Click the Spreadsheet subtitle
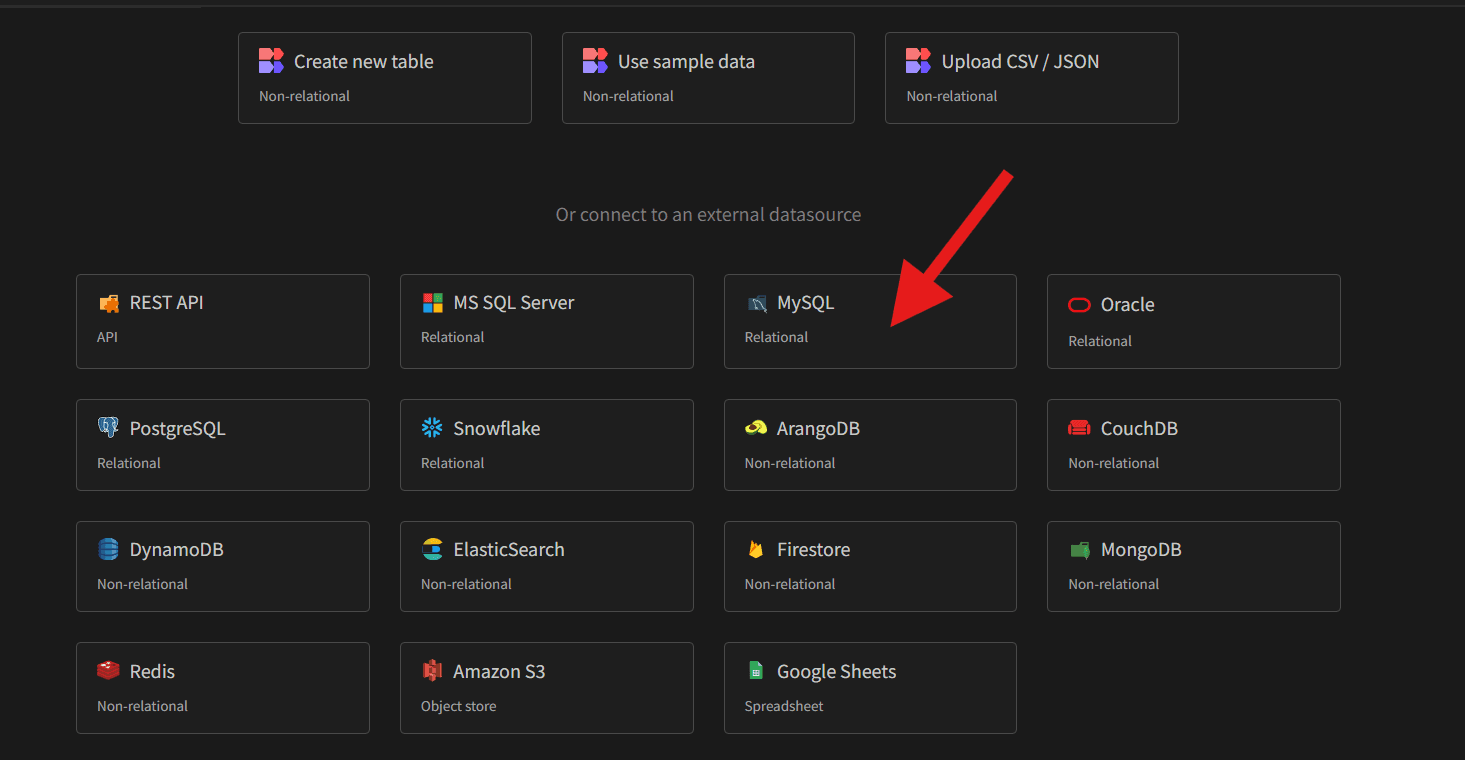 [784, 706]
